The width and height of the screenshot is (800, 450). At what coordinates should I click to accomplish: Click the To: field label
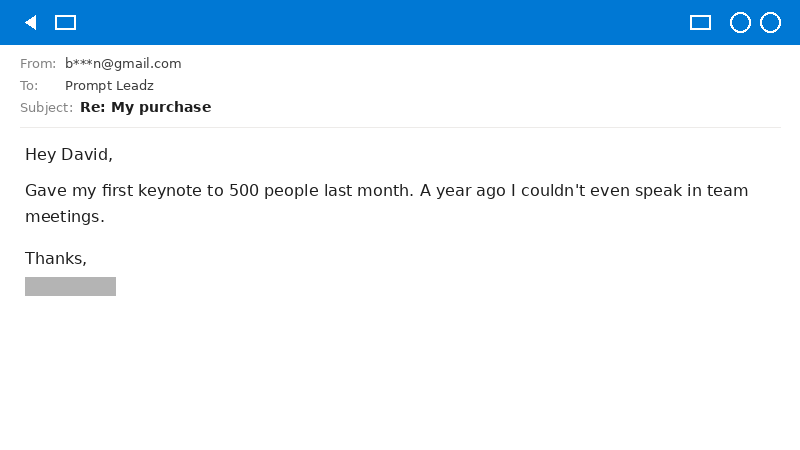[29, 86]
